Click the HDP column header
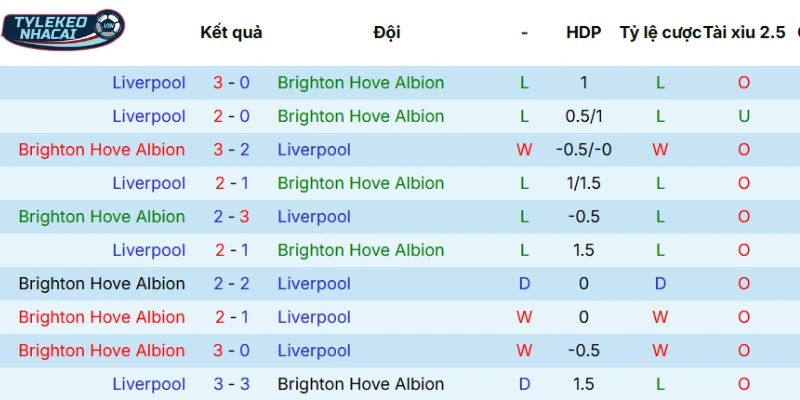The image size is (800, 400). pyautogui.click(x=583, y=32)
